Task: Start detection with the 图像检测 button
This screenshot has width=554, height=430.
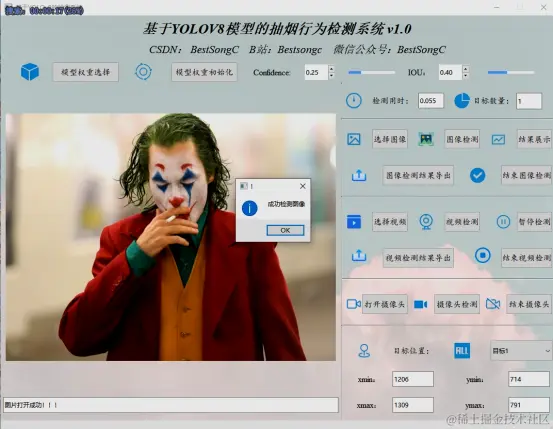Action: click(x=462, y=139)
